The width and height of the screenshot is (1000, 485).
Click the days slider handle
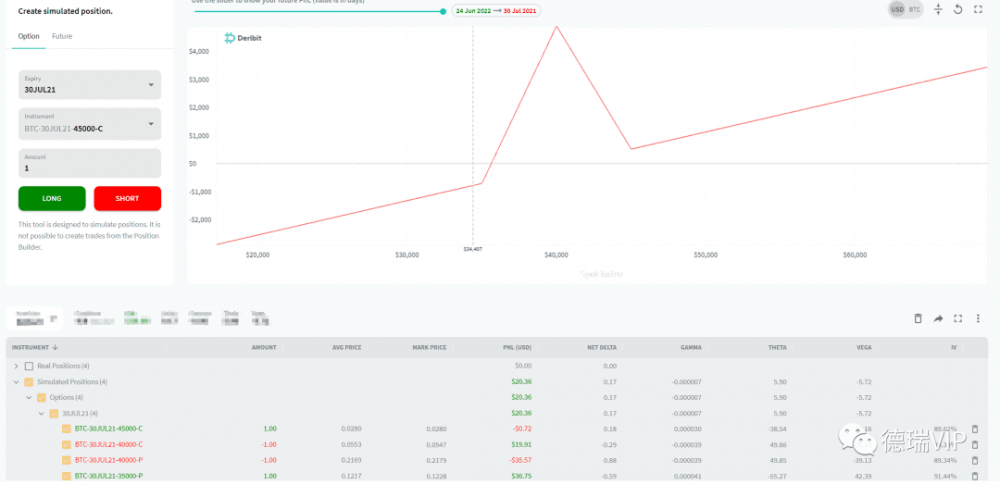(x=443, y=11)
